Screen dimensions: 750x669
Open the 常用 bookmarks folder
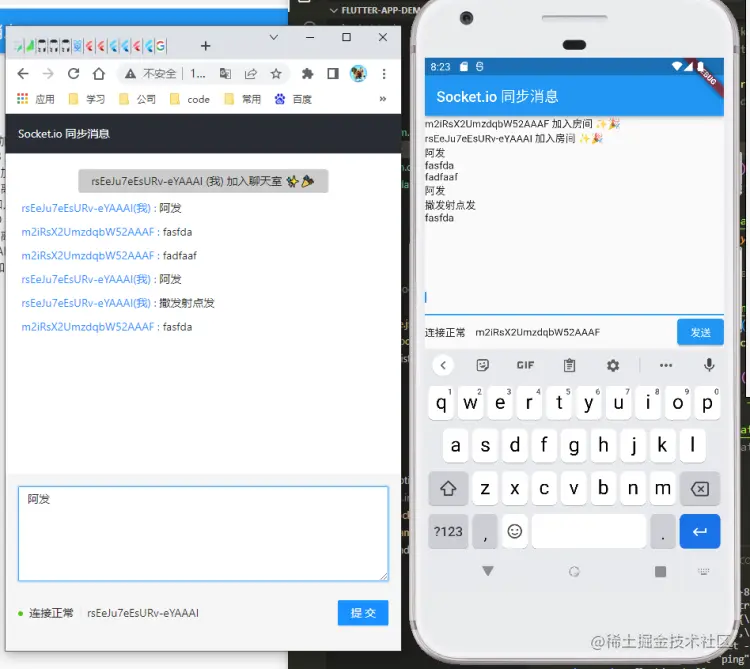pos(243,99)
